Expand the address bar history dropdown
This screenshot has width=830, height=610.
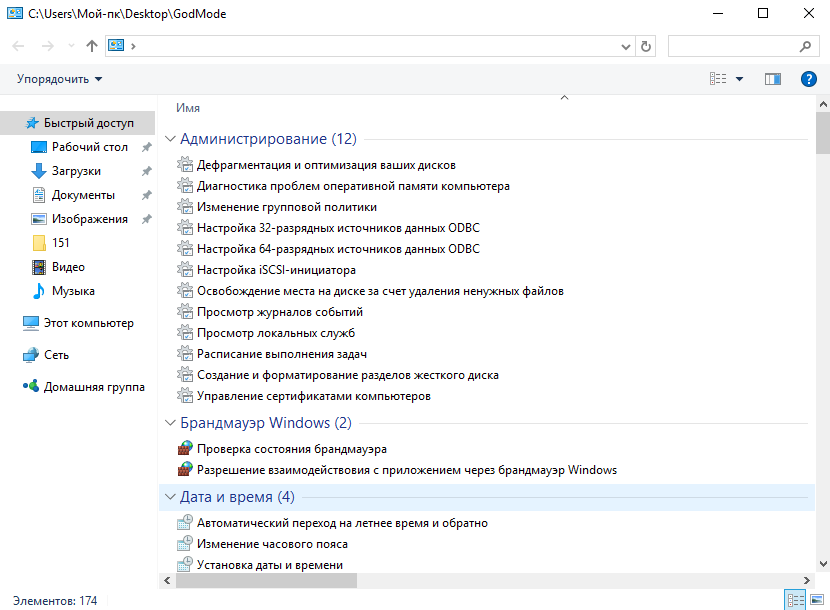point(626,47)
